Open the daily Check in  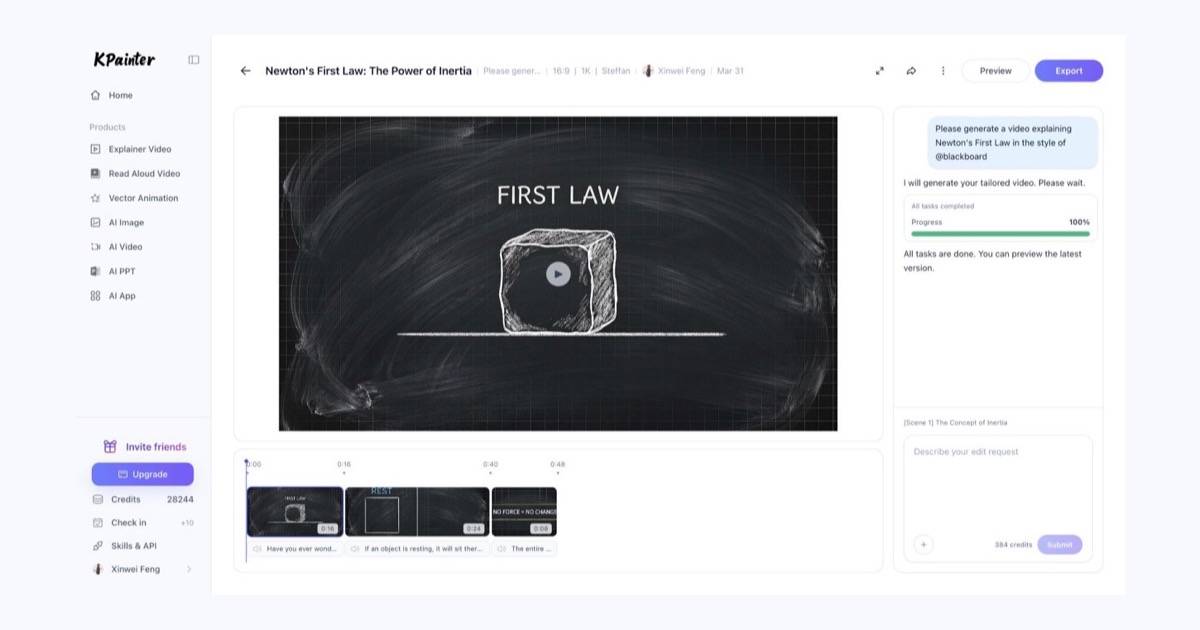(x=128, y=522)
